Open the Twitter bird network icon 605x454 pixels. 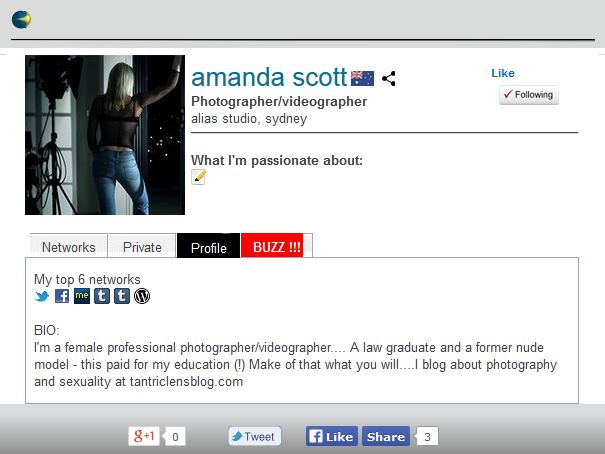point(42,296)
